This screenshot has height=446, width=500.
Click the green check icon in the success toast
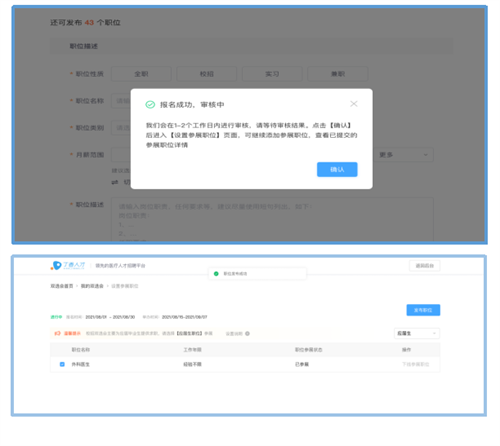[216, 274]
